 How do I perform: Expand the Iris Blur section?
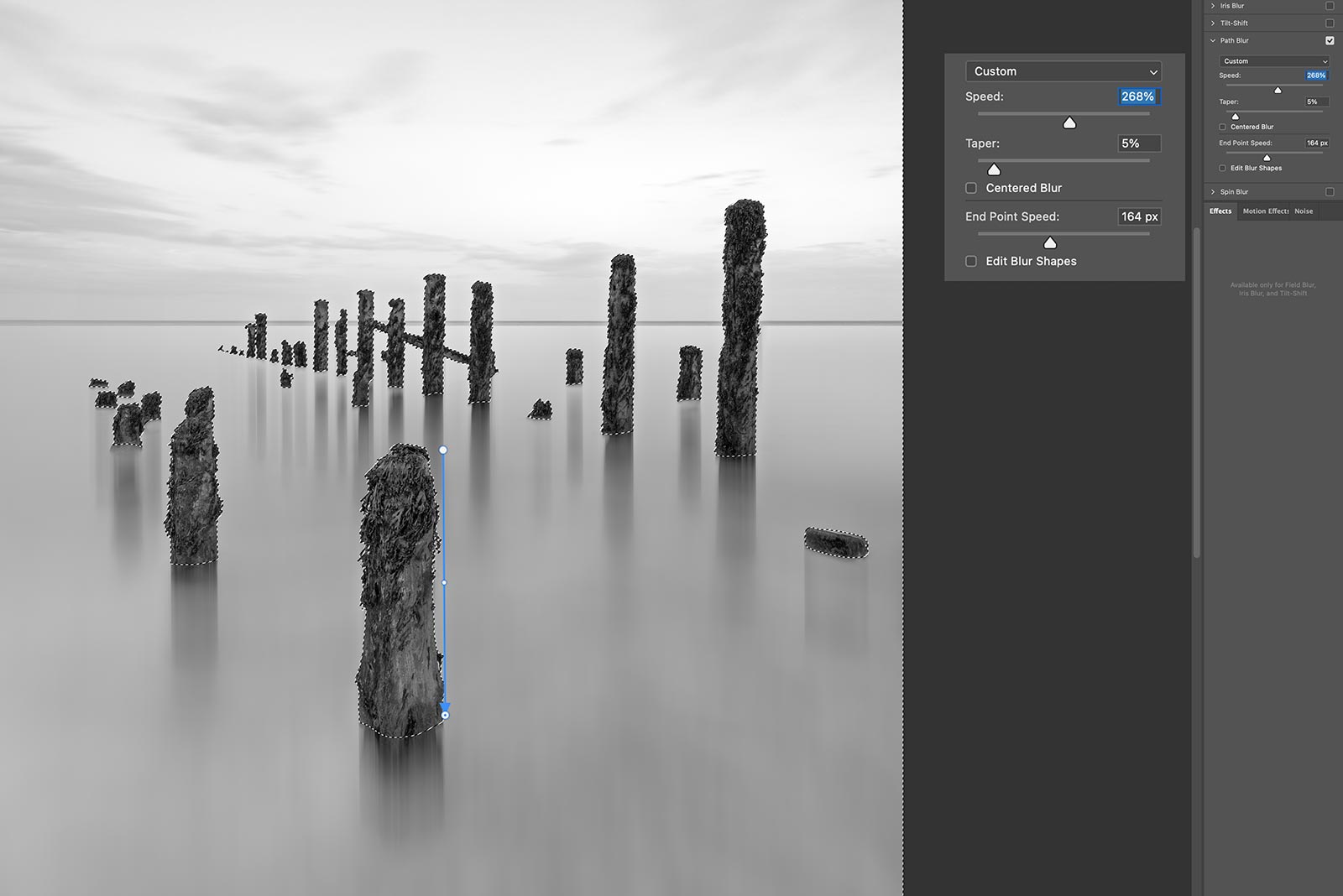(x=1213, y=6)
